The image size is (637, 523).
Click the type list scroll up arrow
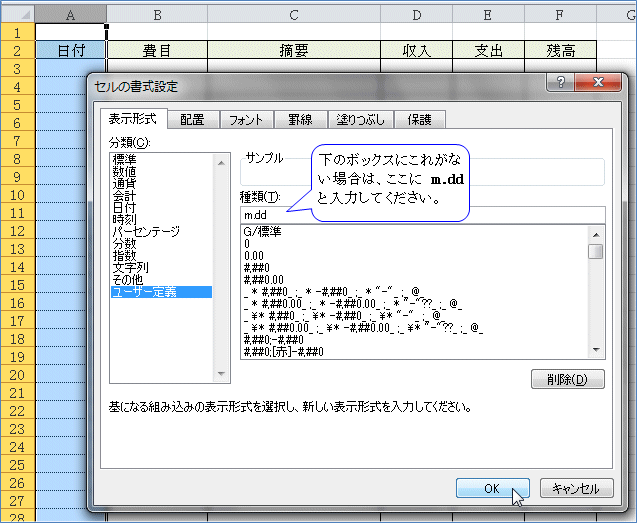[x=596, y=234]
